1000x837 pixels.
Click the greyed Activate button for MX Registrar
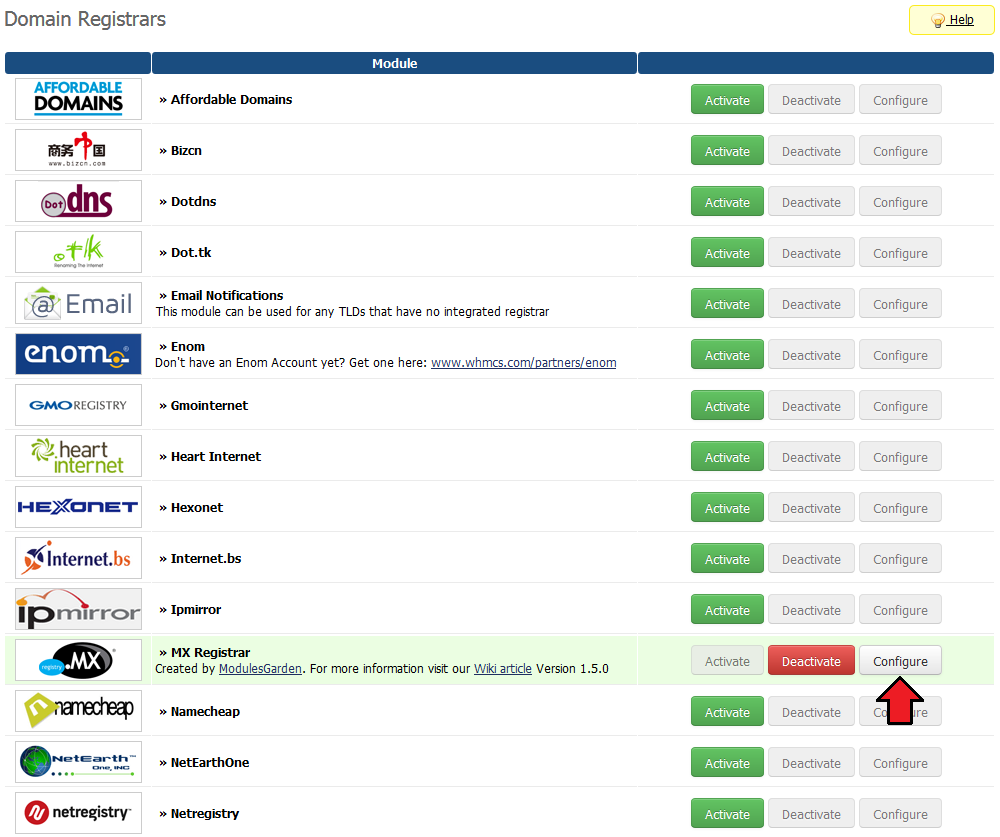pyautogui.click(x=727, y=661)
